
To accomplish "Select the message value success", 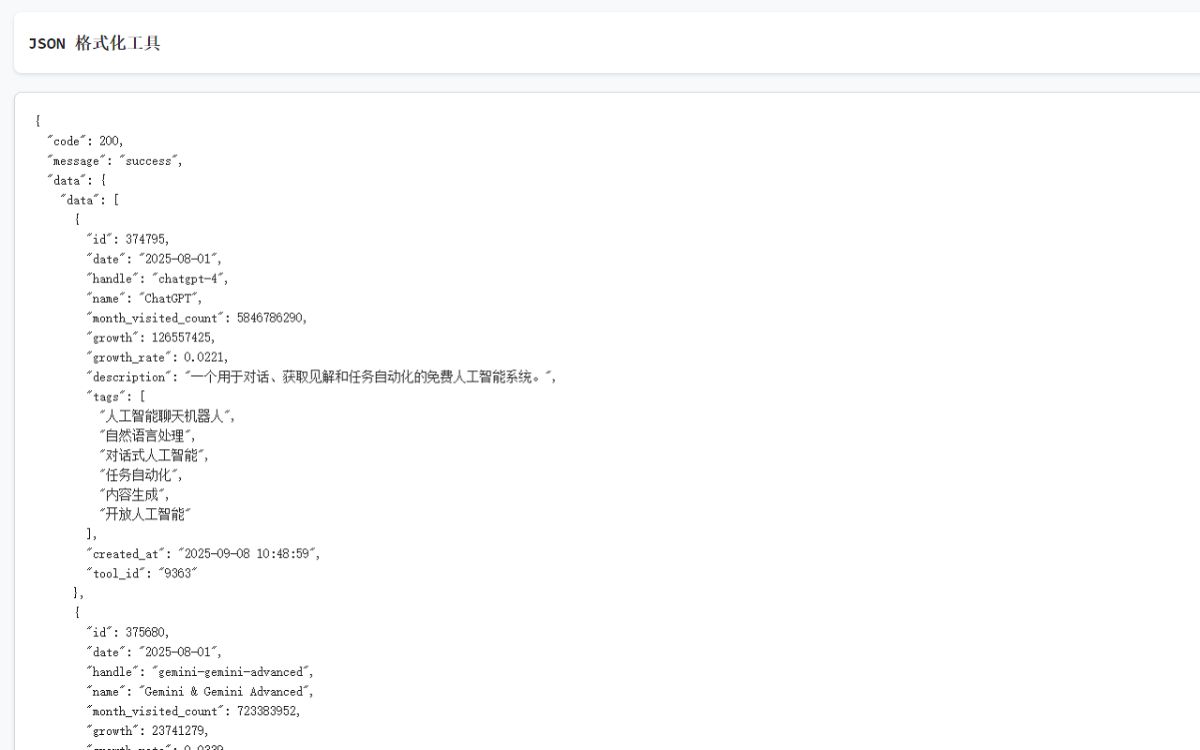I will point(150,160).
